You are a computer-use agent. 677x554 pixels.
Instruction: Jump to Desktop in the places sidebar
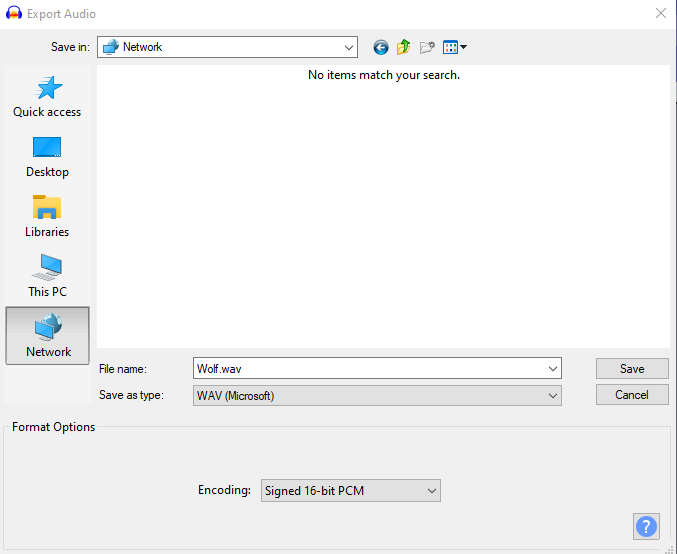47,157
